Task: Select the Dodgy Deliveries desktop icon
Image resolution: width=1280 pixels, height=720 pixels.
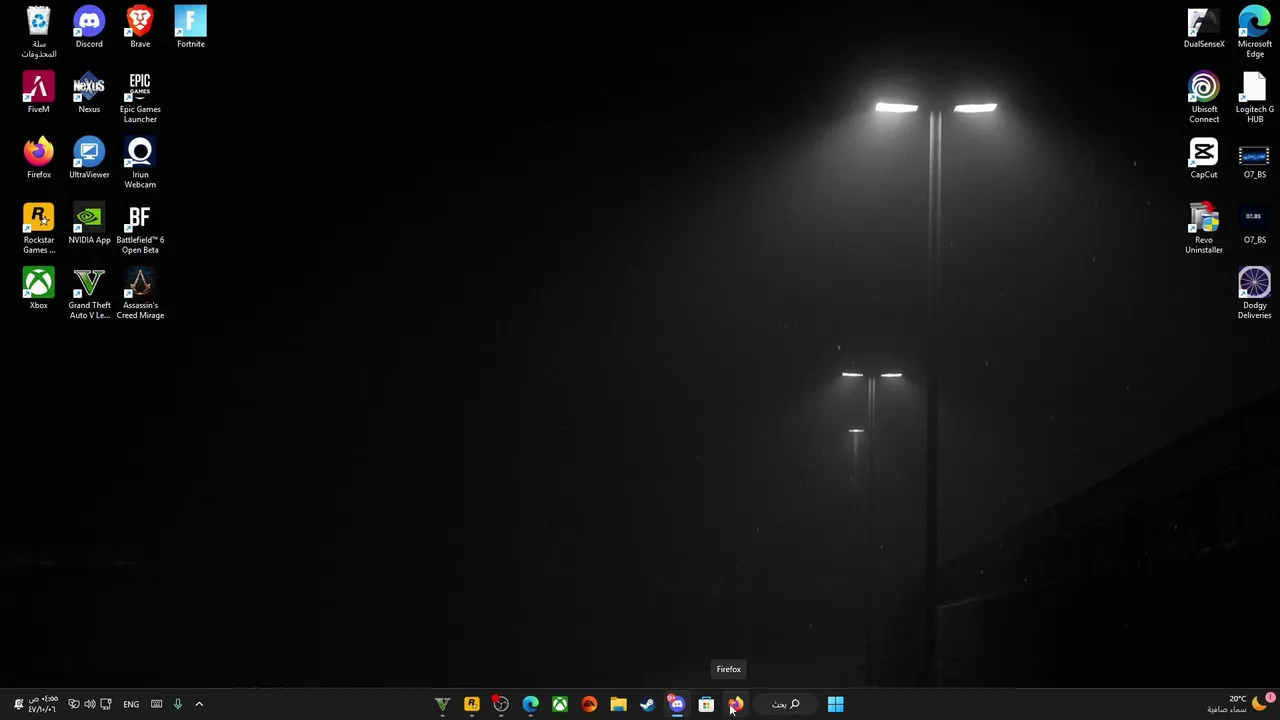Action: (1255, 294)
